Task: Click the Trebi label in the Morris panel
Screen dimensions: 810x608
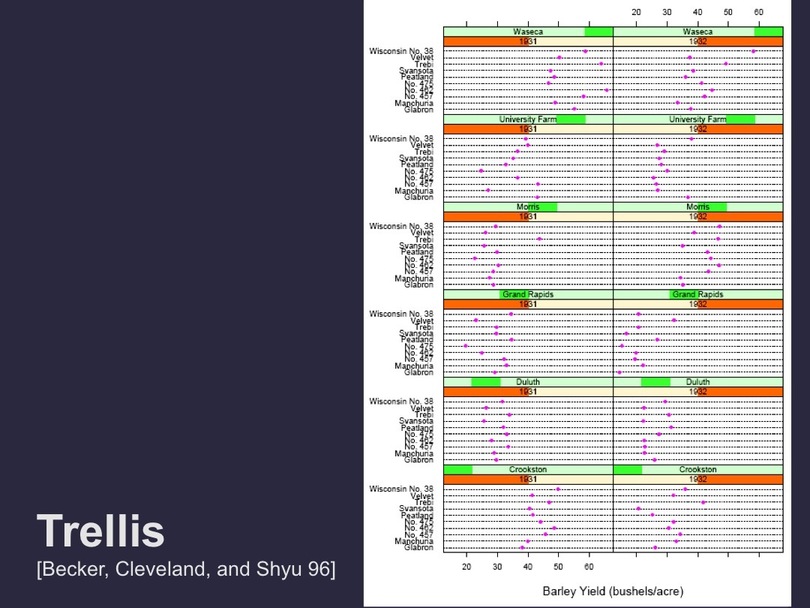Action: (423, 240)
